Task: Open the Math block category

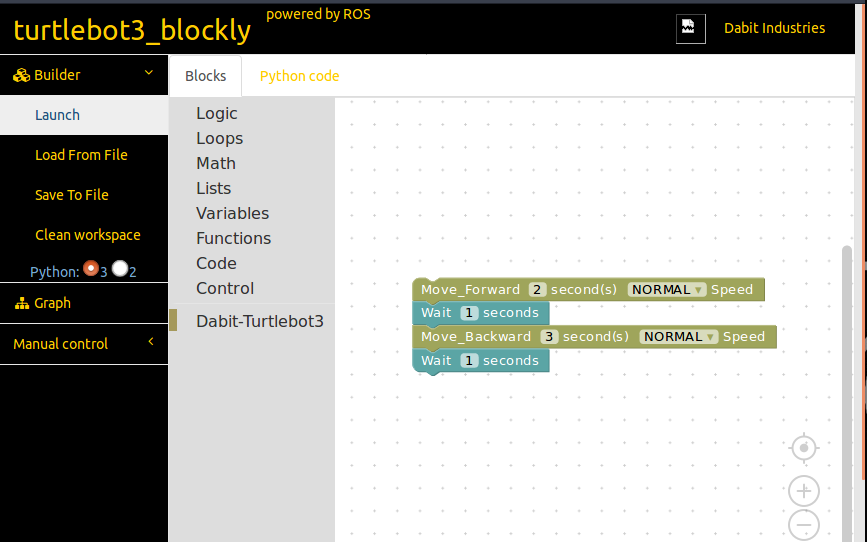Action: pyautogui.click(x=216, y=163)
